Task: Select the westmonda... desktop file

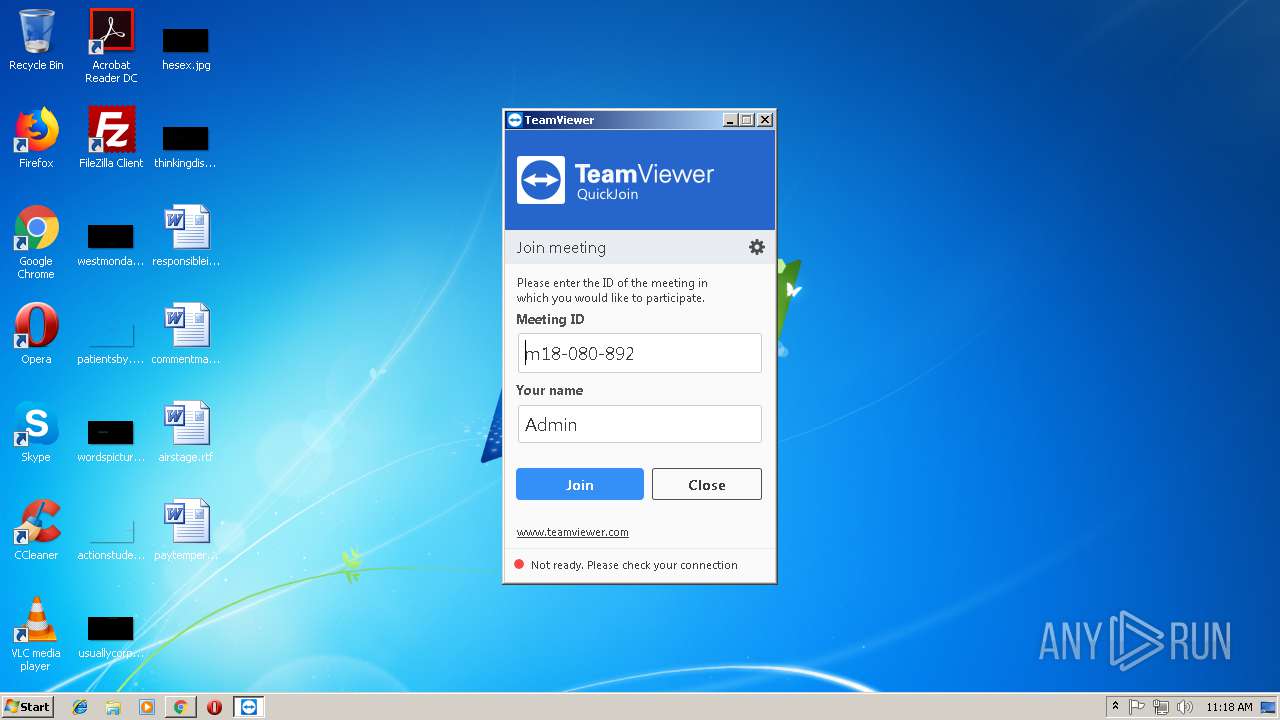Action: 111,245
